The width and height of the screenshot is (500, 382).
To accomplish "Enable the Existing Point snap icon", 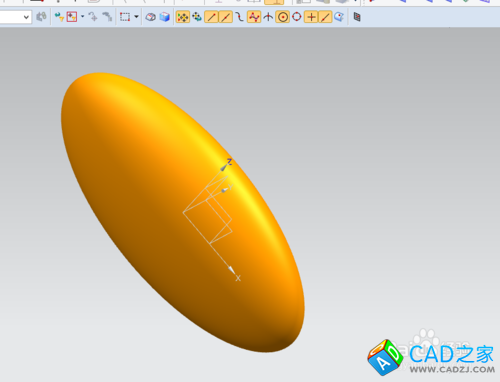I will pyautogui.click(x=311, y=17).
